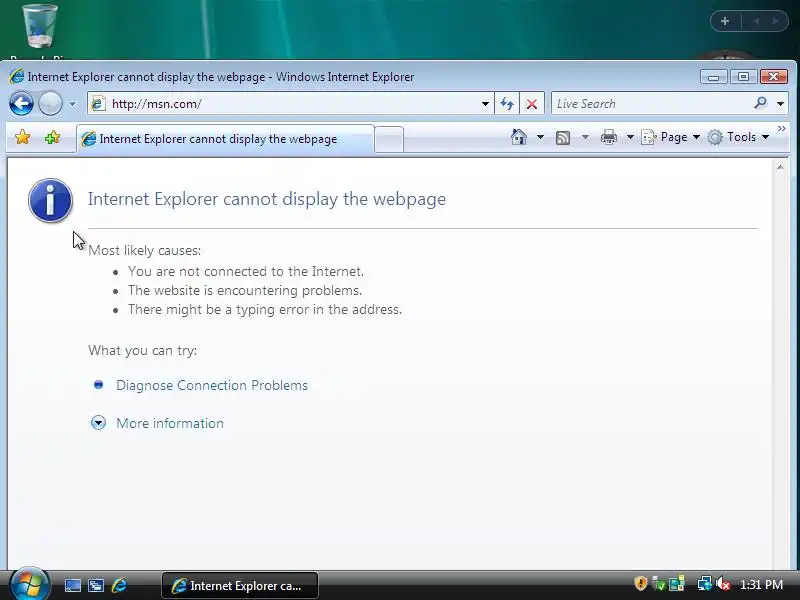Show more toolbar items chevron
800x600 pixels.
782,129
